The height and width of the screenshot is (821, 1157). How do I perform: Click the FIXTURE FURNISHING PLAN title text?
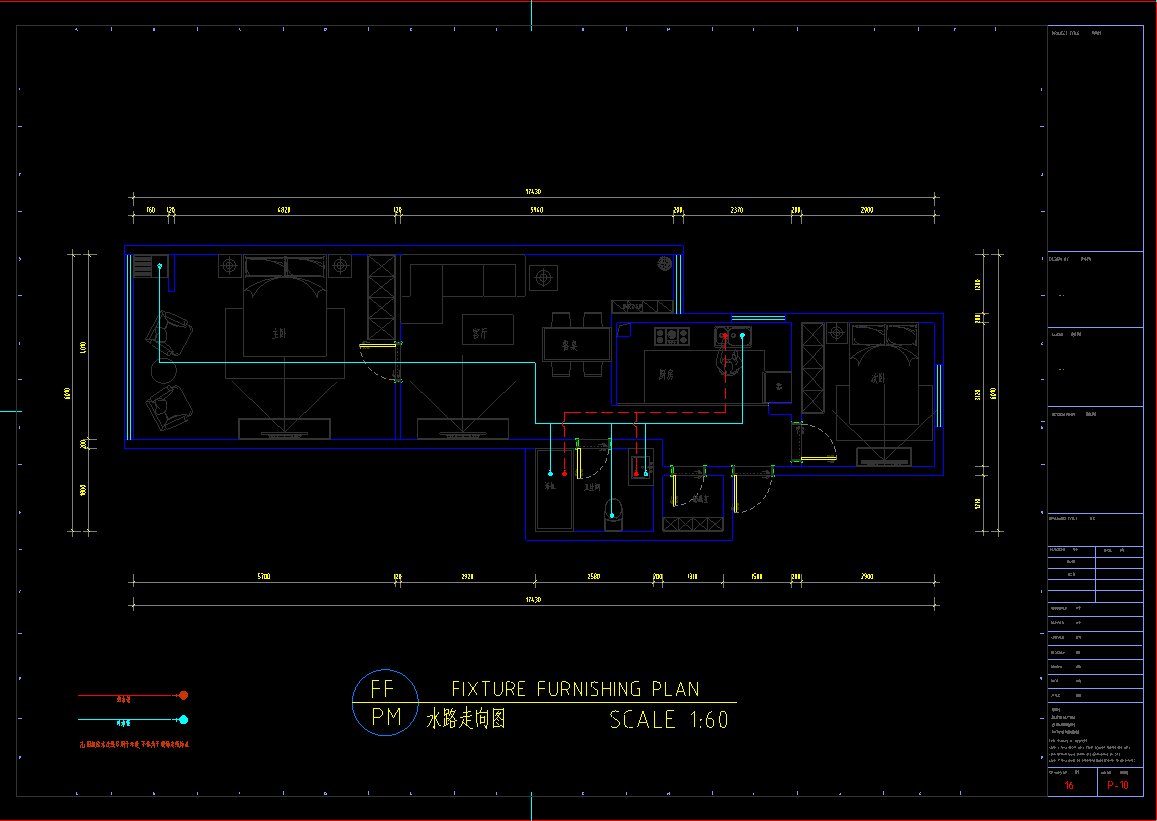tap(575, 689)
